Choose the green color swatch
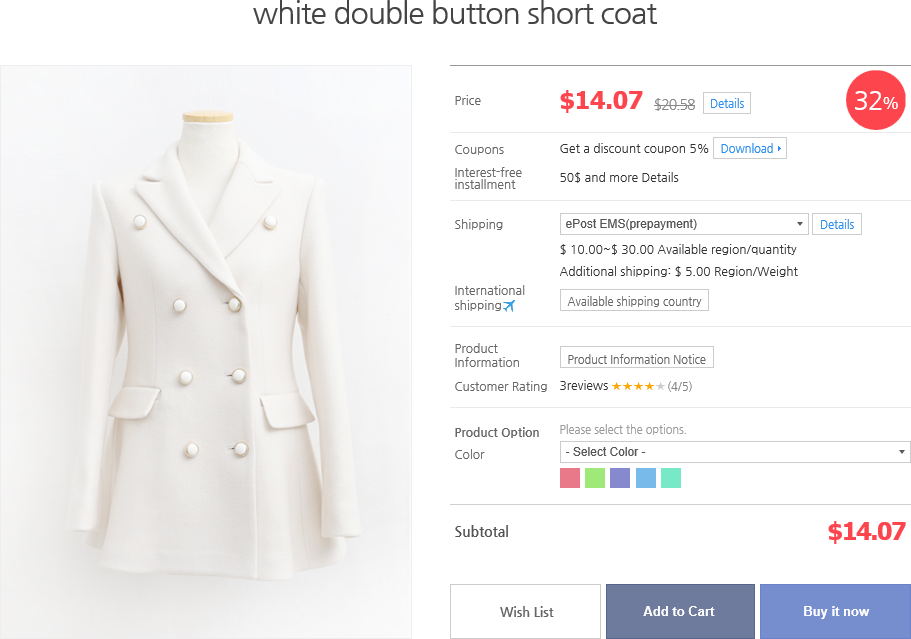Image resolution: width=911 pixels, height=639 pixels. click(x=595, y=478)
